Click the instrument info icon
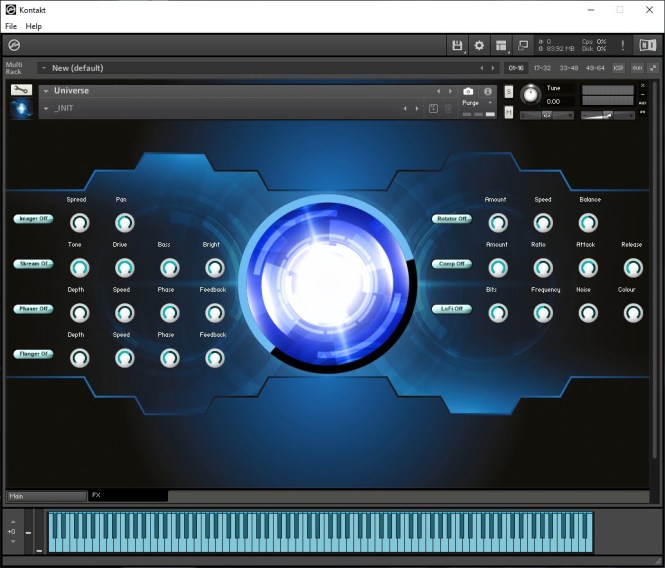 (x=488, y=91)
